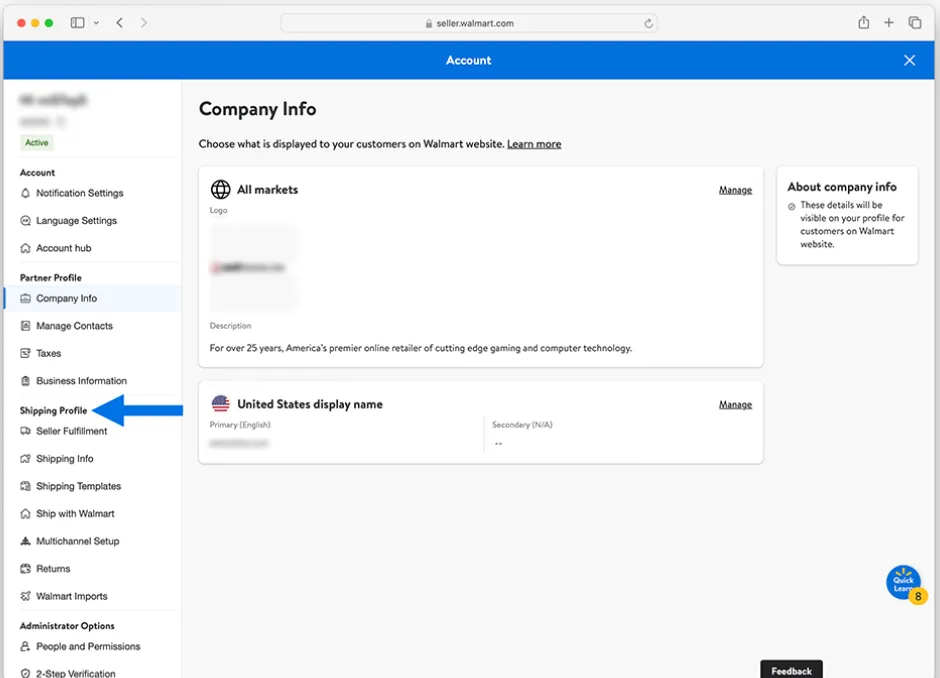Open a new Safari tab
The height and width of the screenshot is (678, 940).
[x=888, y=23]
